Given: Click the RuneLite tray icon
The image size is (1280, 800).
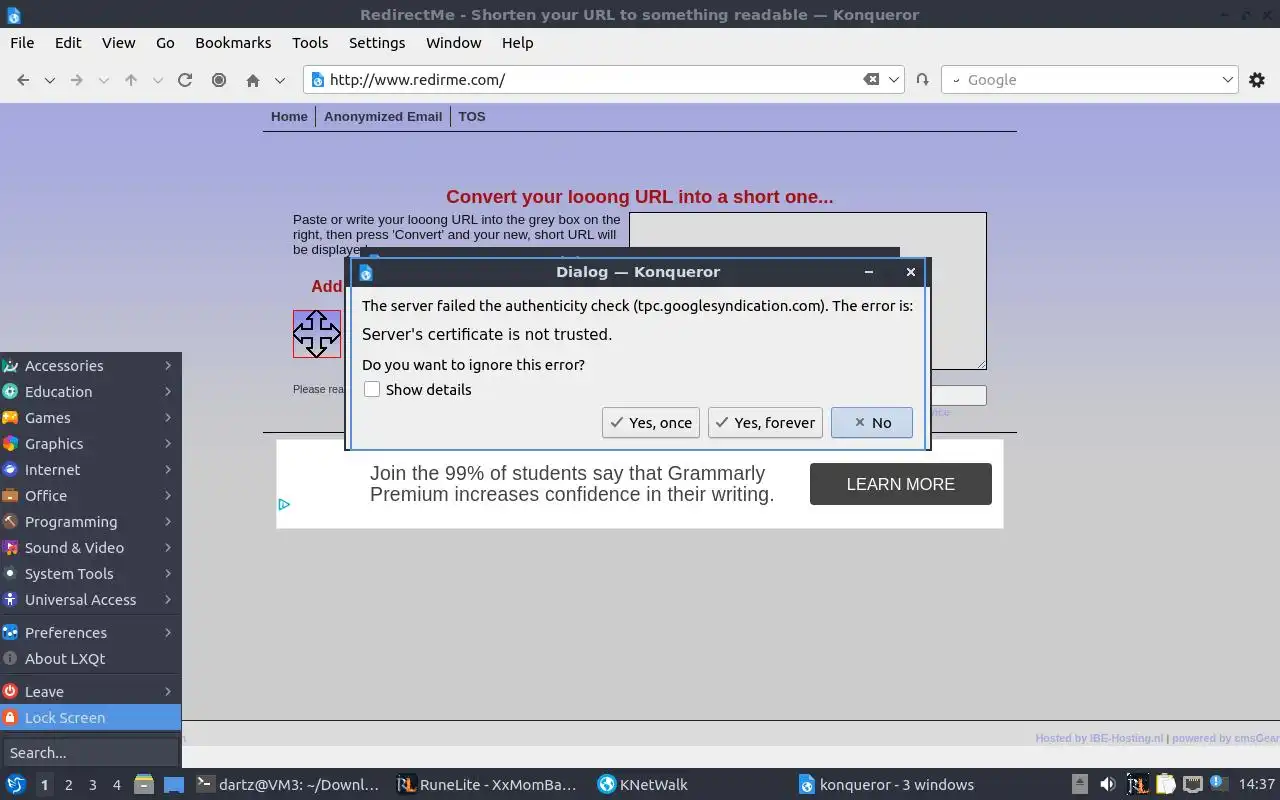Looking at the screenshot, I should [x=1138, y=785].
